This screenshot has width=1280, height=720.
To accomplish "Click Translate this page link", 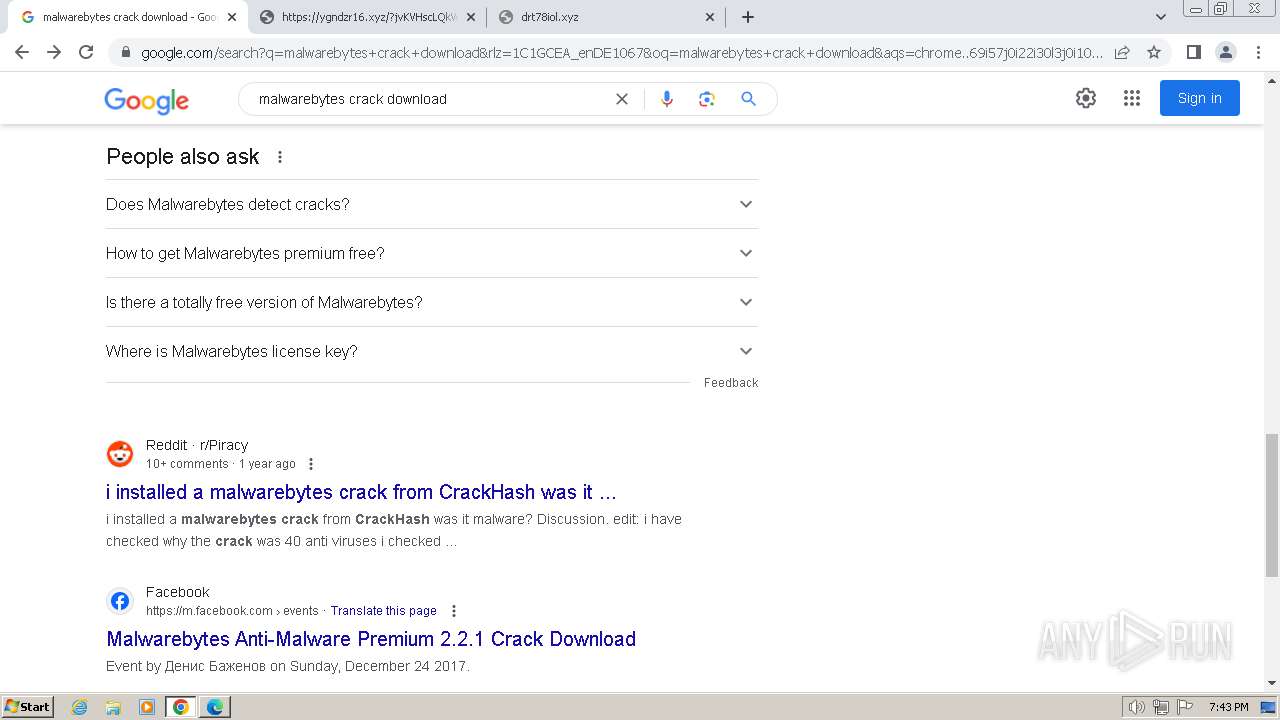I will click(x=384, y=611).
